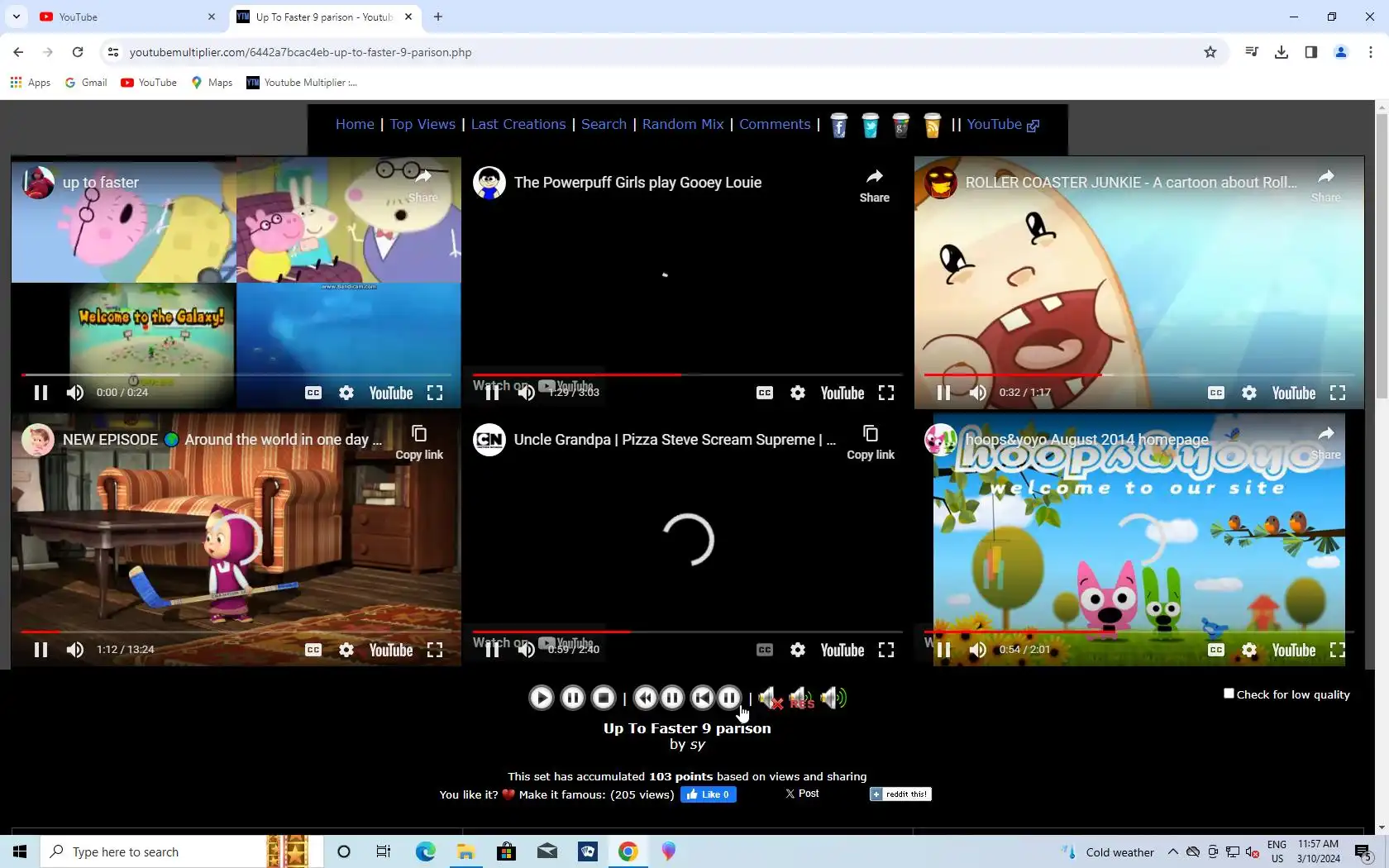Open Comments navigation link
This screenshot has width=1389, height=868.
click(x=775, y=124)
